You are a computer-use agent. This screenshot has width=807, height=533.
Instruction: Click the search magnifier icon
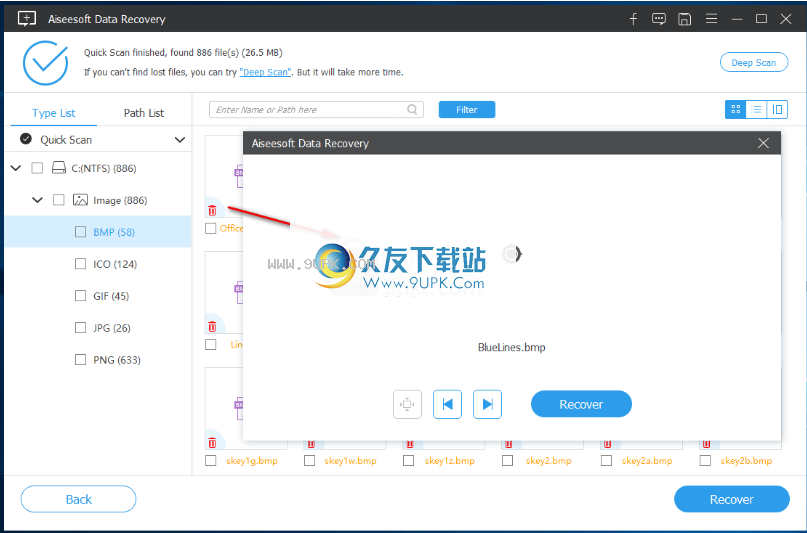coord(412,109)
